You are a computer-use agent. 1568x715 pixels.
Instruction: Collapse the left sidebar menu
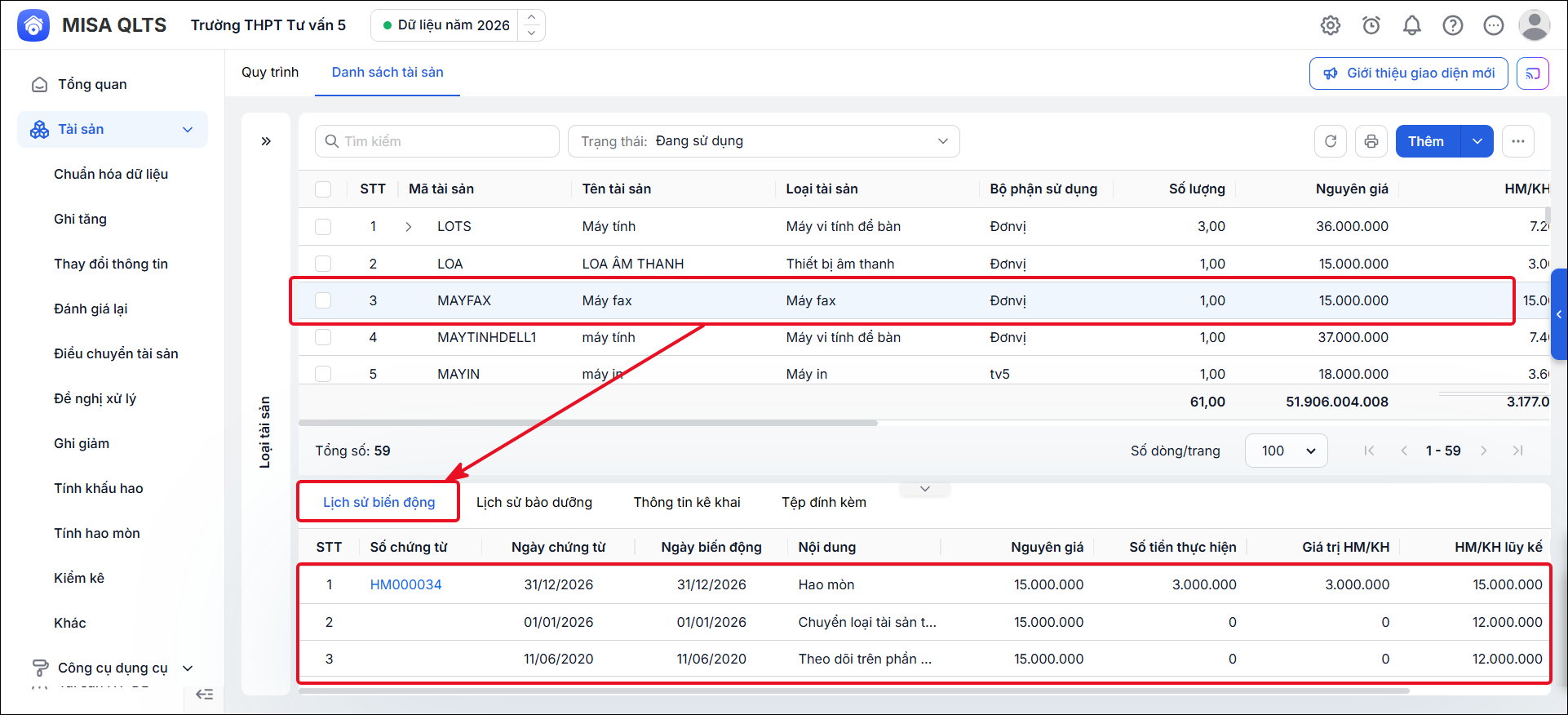pos(205,695)
